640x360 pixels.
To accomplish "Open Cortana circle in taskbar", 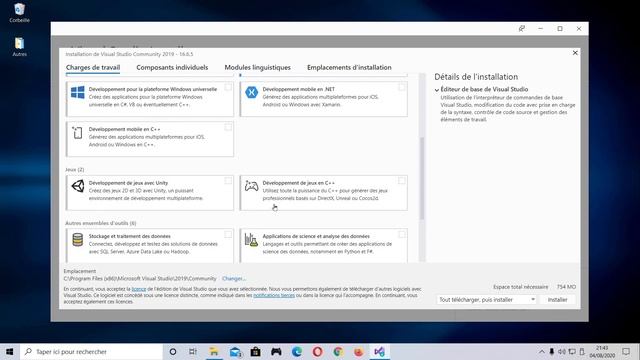I will point(173,351).
